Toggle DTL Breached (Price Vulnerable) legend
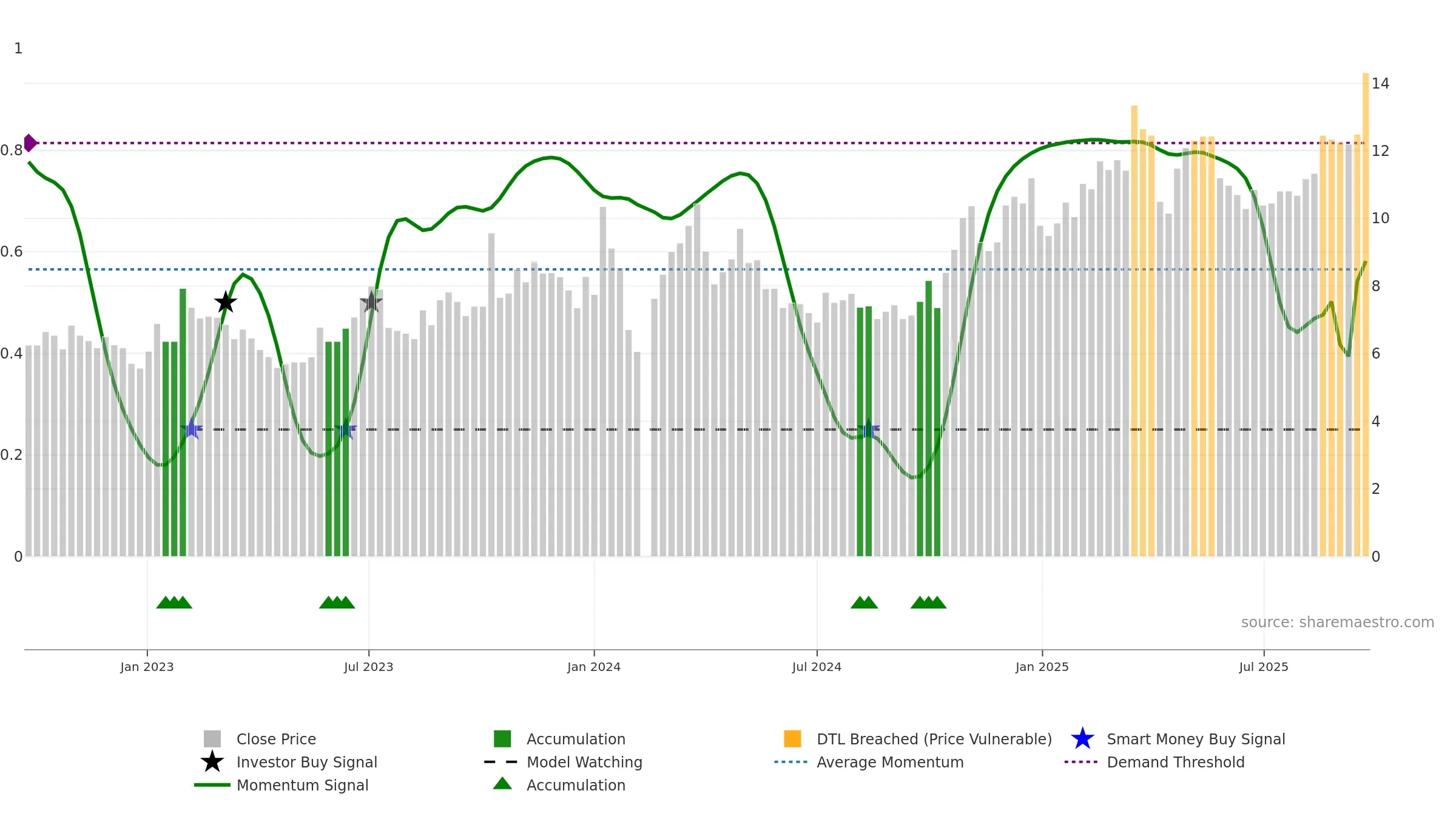The width and height of the screenshot is (1456, 819). pyautogui.click(x=934, y=739)
